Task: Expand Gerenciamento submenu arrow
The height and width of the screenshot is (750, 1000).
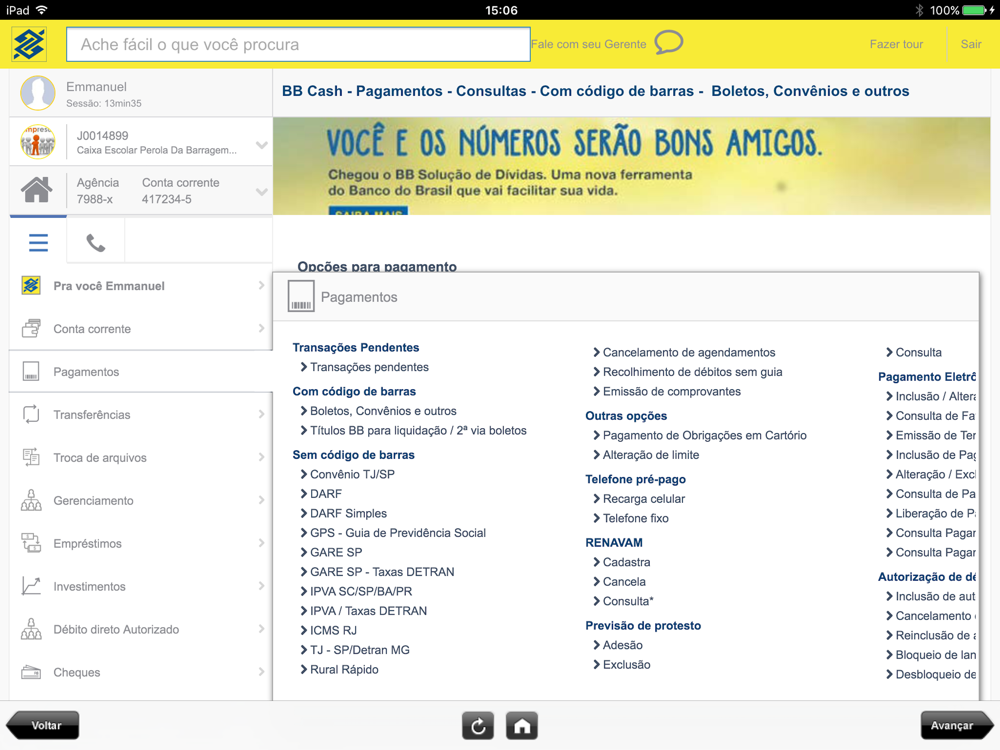Action: 261,500
